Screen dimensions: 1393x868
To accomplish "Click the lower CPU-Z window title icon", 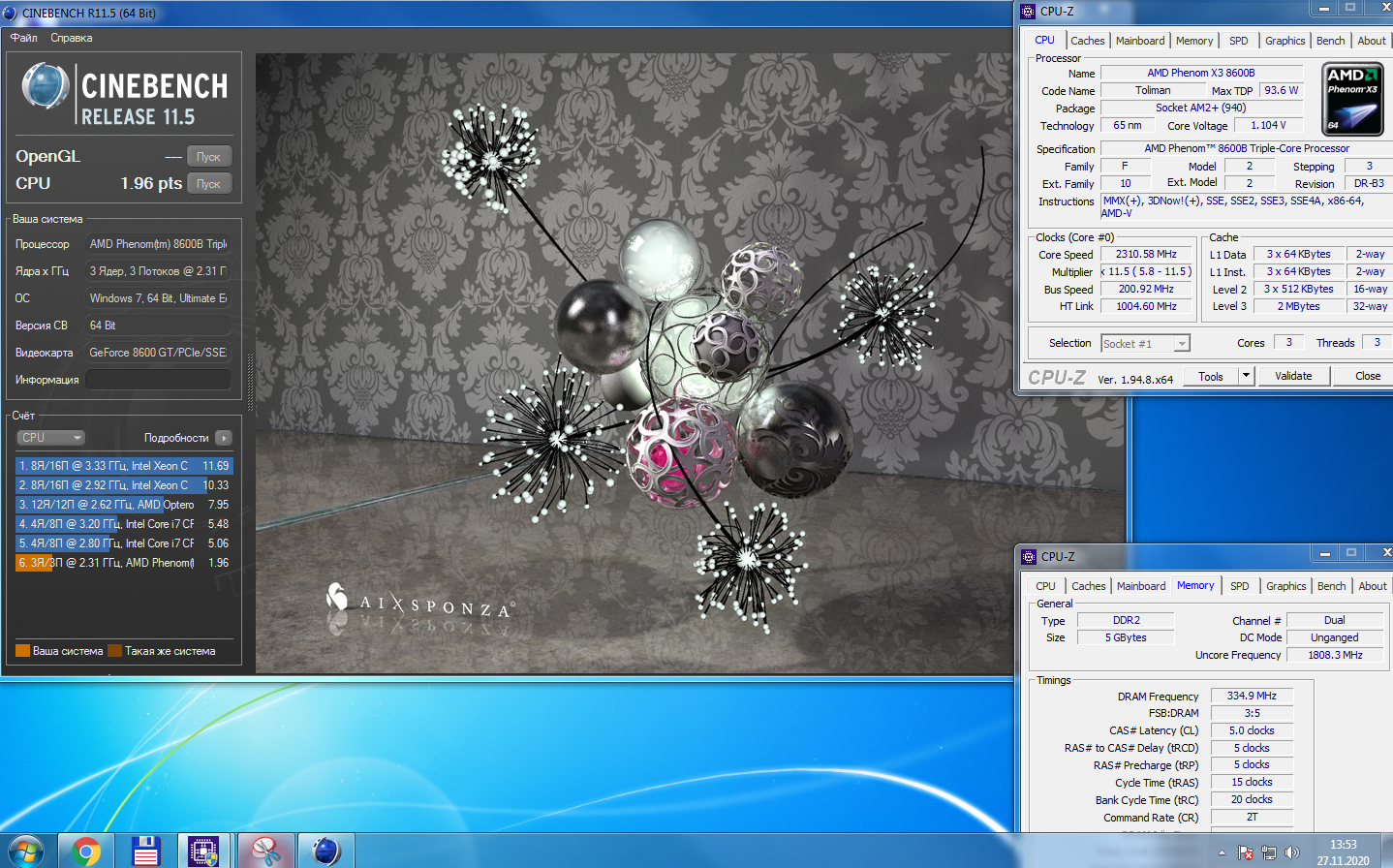I will (1029, 557).
